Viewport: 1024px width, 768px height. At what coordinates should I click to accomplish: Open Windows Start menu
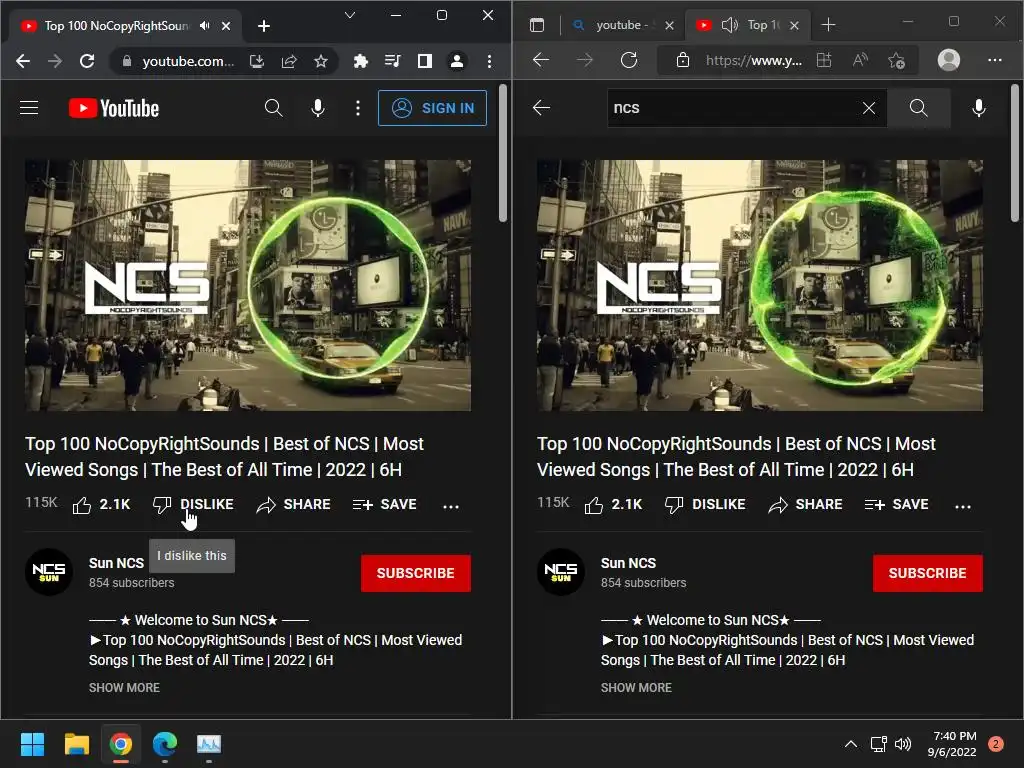[32, 744]
